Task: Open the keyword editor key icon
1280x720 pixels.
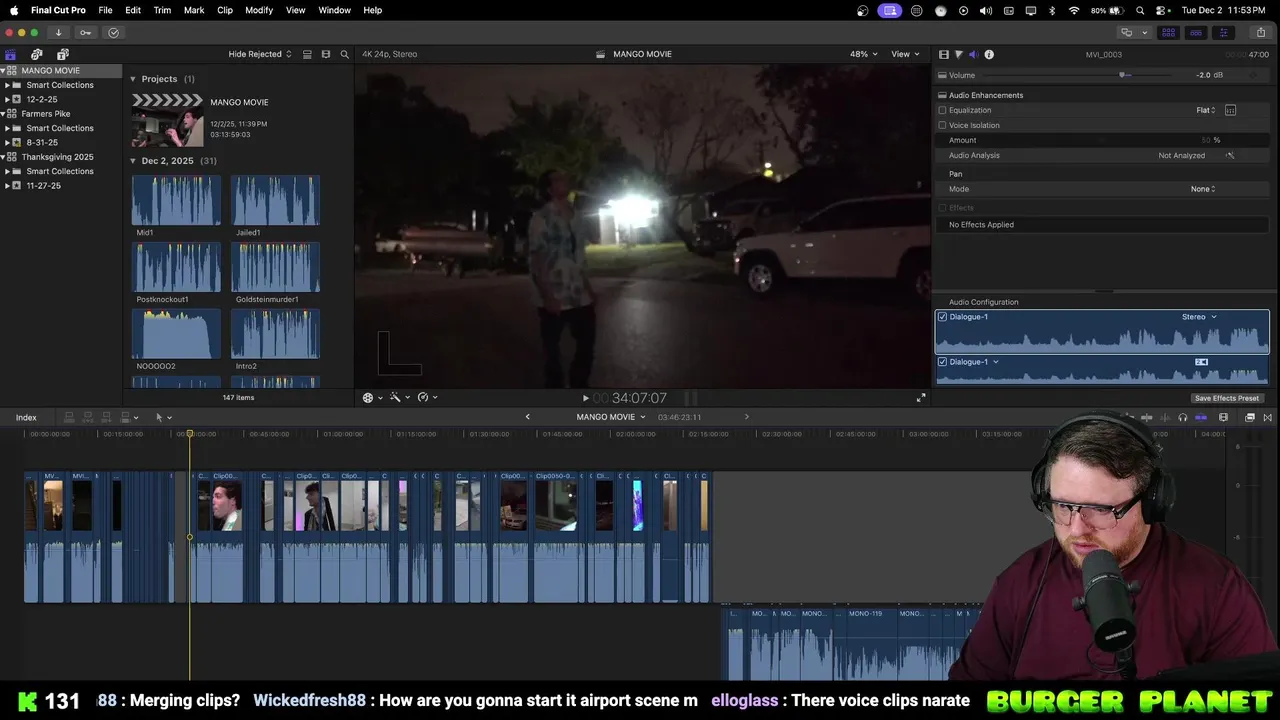Action: tap(85, 32)
